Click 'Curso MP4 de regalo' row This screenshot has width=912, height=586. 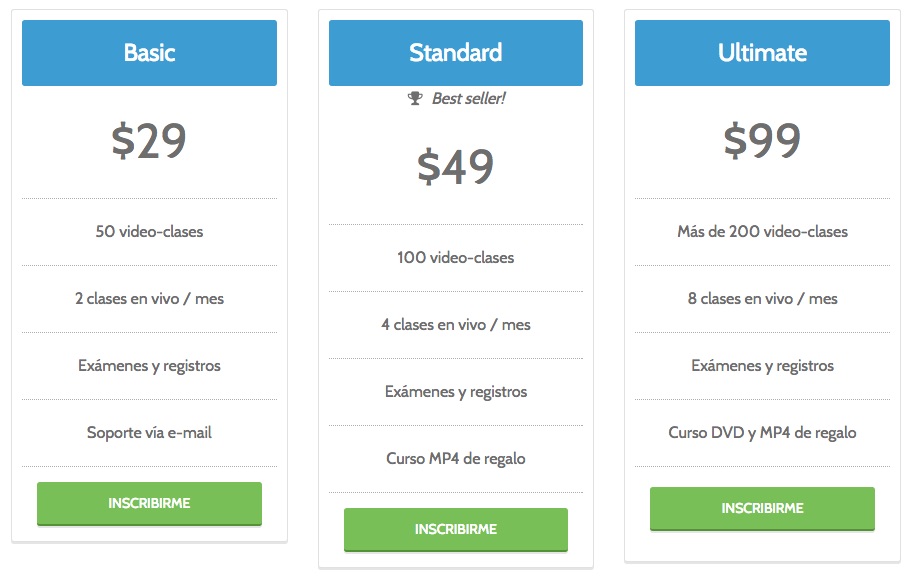pos(456,459)
